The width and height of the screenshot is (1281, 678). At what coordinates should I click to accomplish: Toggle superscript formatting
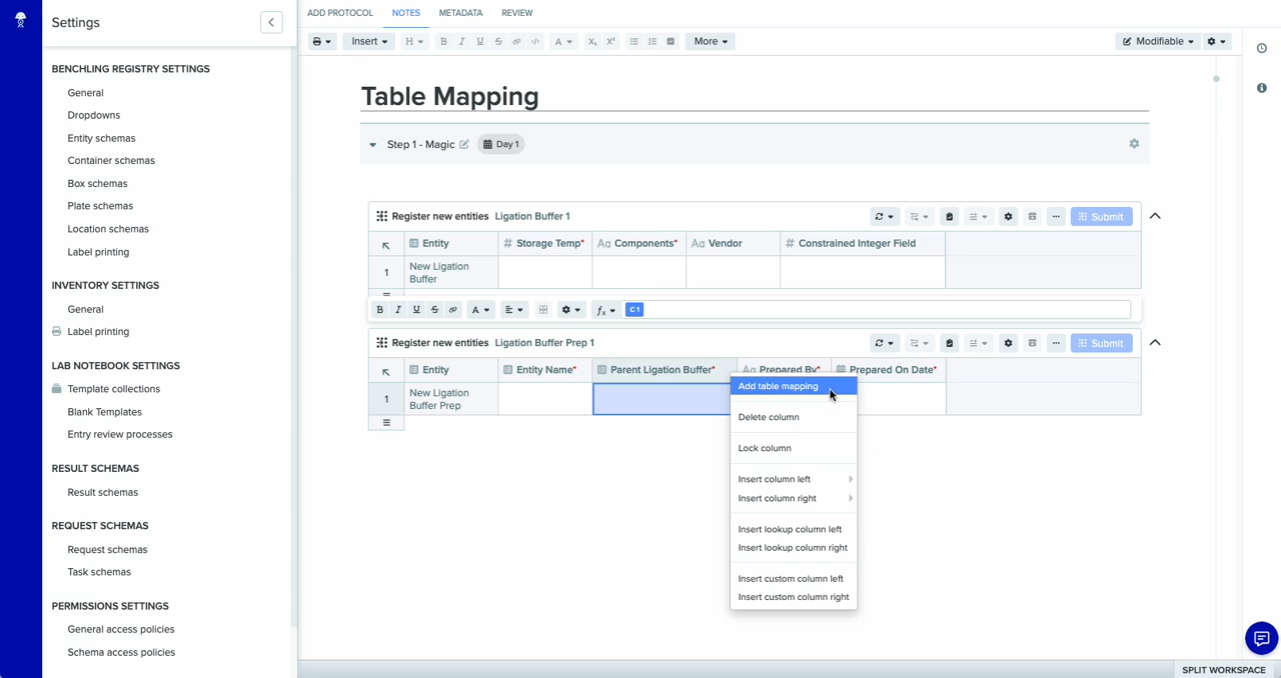click(611, 42)
